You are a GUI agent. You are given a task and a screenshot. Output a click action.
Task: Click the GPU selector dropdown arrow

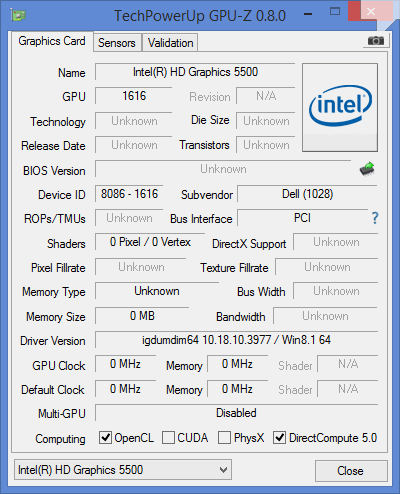coord(223,470)
